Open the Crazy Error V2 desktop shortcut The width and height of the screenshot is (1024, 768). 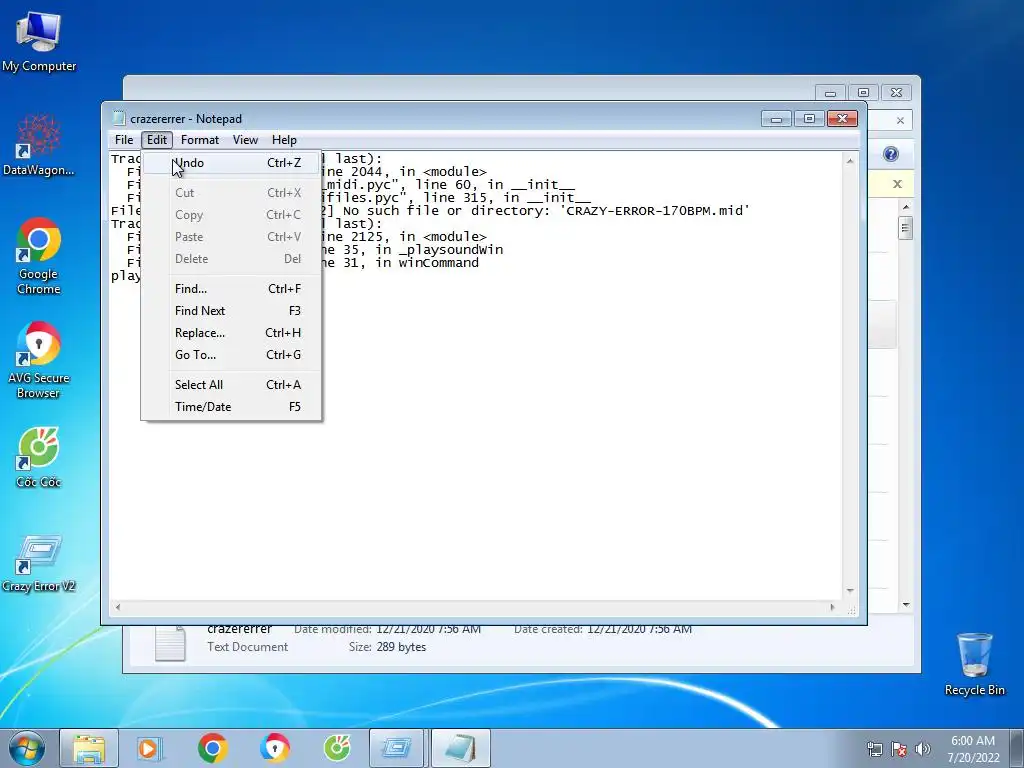(x=39, y=563)
